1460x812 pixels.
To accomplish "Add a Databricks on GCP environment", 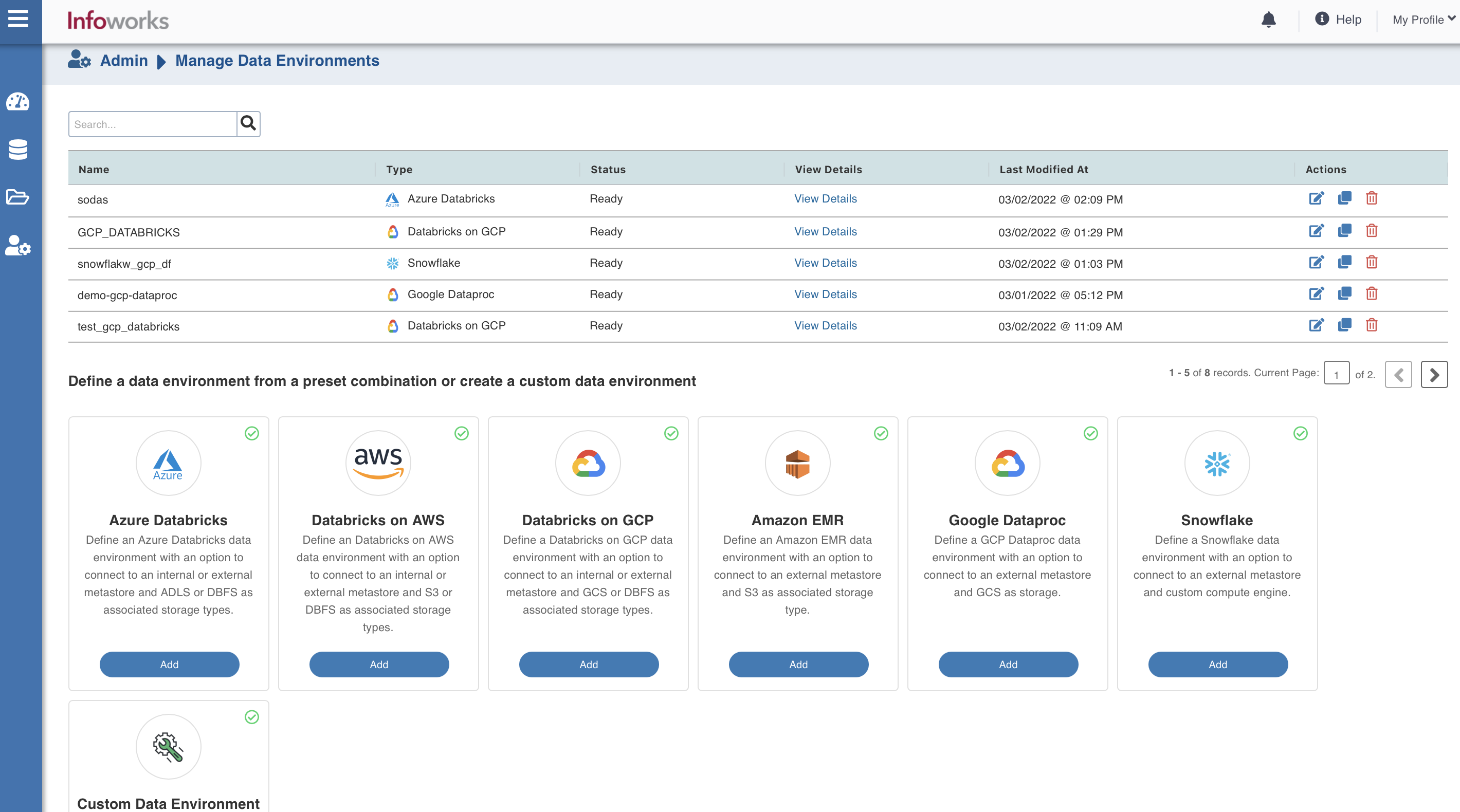I will (x=589, y=664).
